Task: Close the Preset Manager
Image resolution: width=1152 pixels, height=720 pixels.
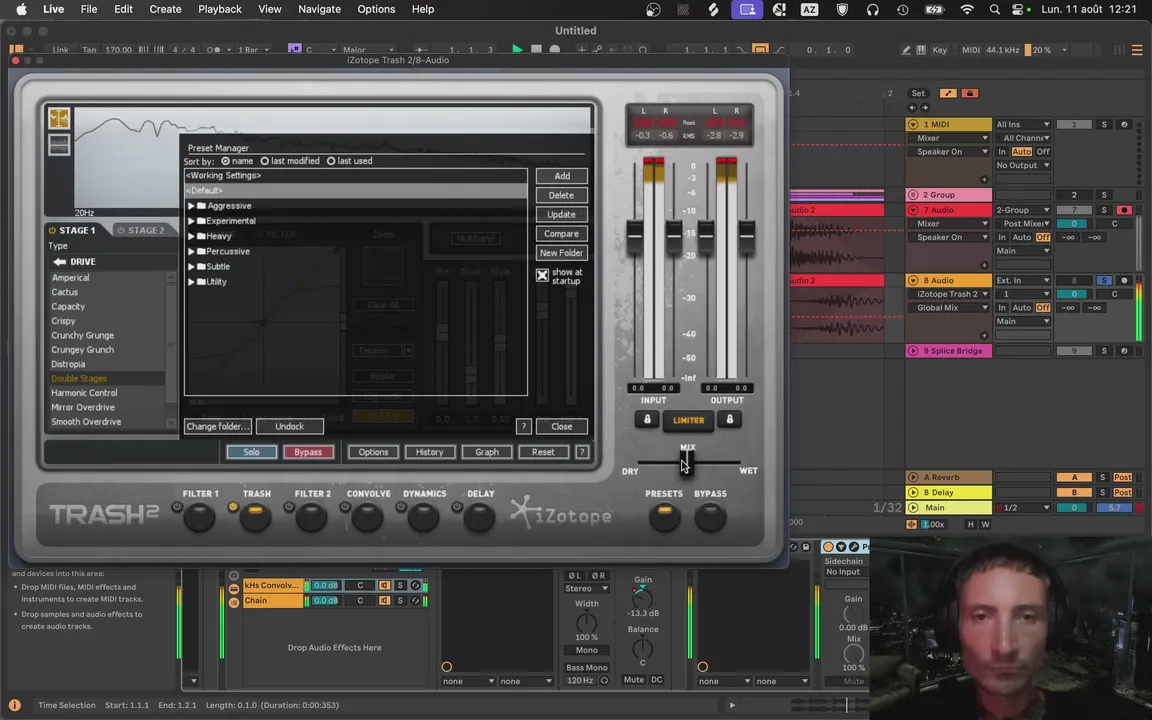Action: pos(561,426)
